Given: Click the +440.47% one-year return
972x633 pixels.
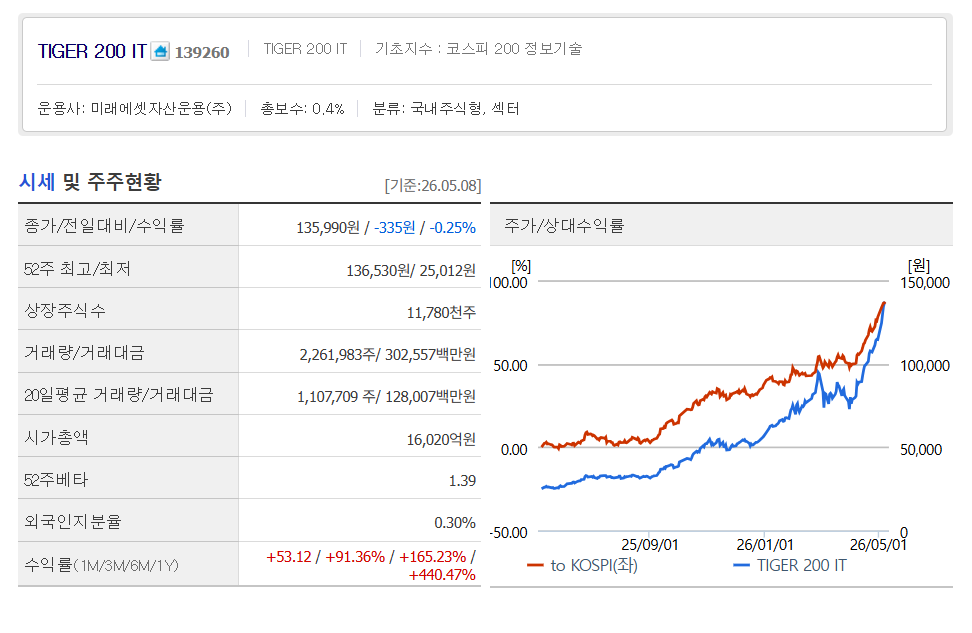Looking at the screenshot, I should point(442,575).
